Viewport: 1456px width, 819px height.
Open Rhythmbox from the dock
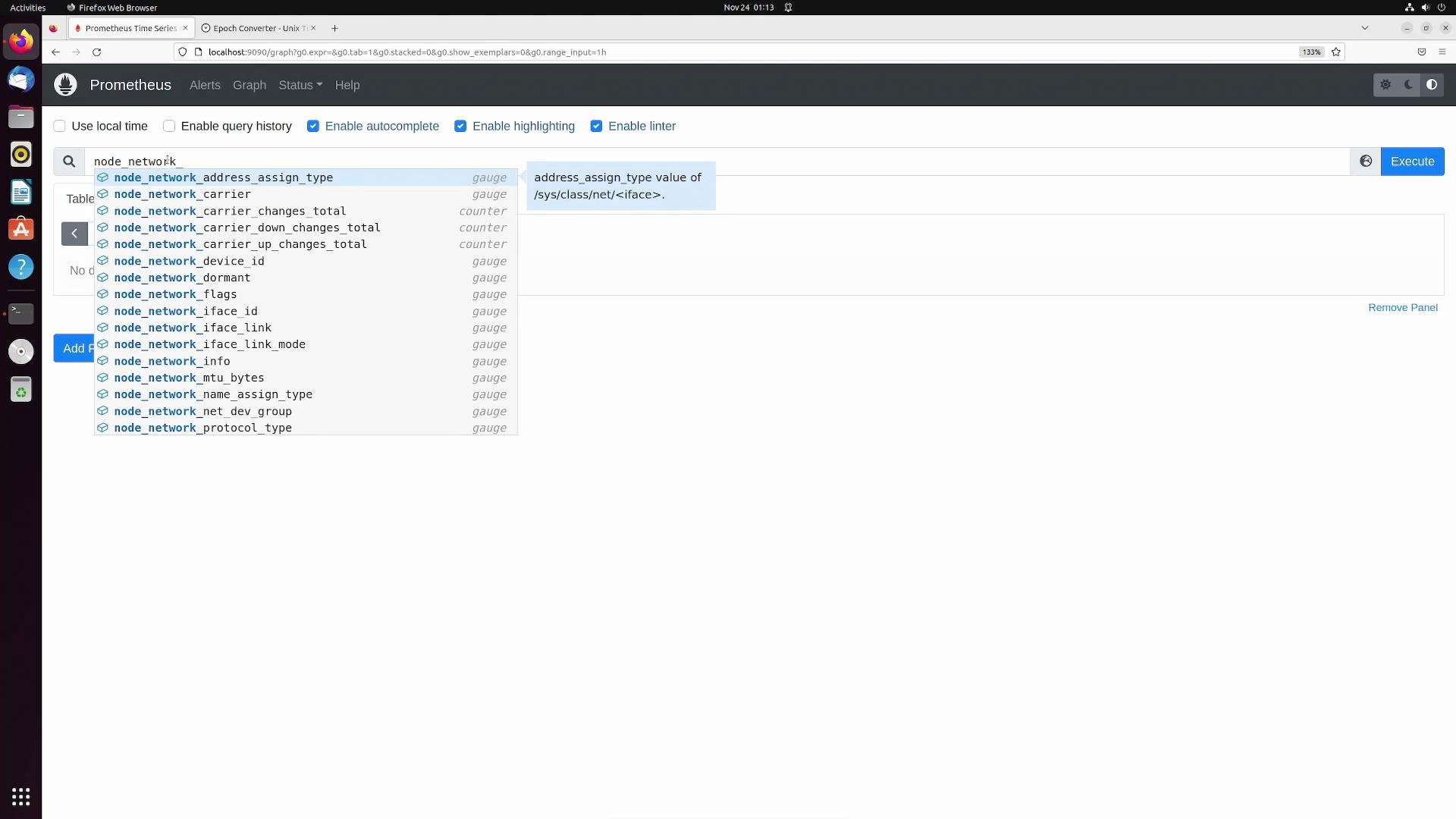21,154
